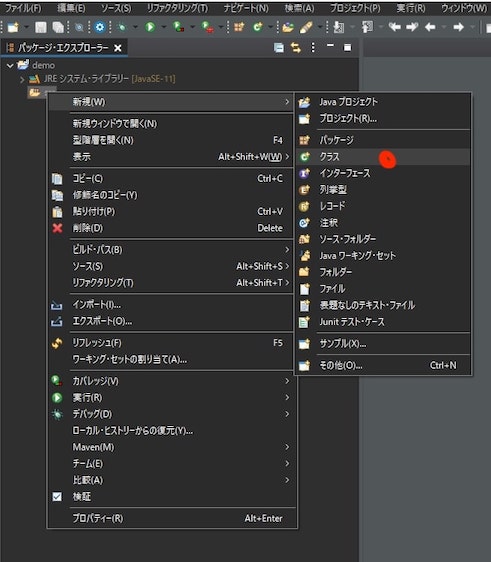Open dropdown arrow next to Run button

coord(164,27)
